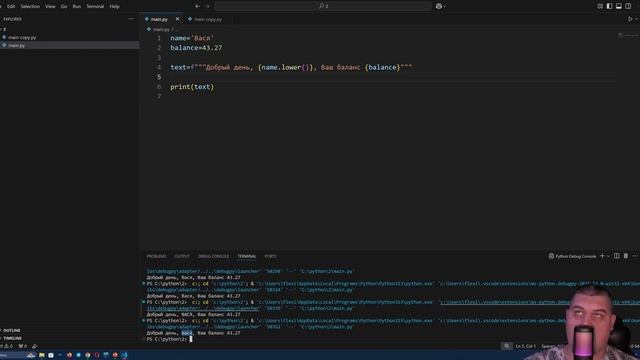Switch to the Output panel tab
Viewport: 640px width, 360px height.
pos(182,256)
